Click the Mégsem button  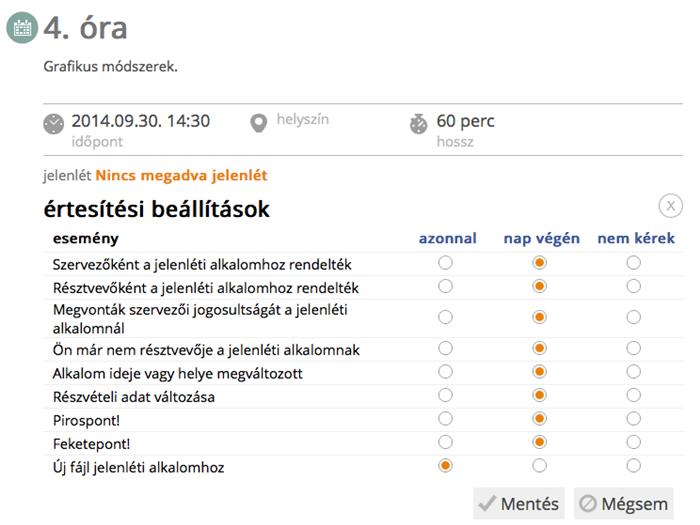tap(626, 503)
